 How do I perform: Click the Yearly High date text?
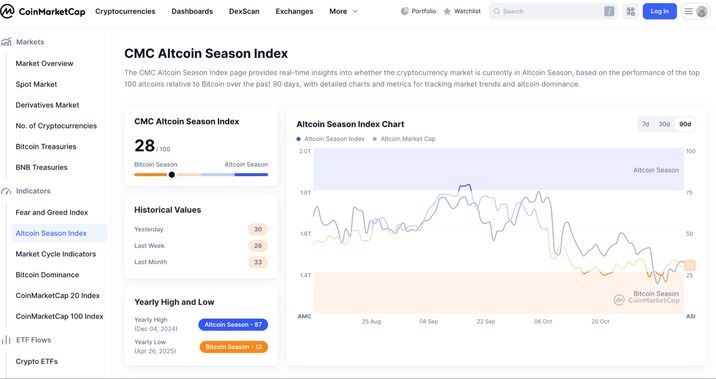coord(156,329)
